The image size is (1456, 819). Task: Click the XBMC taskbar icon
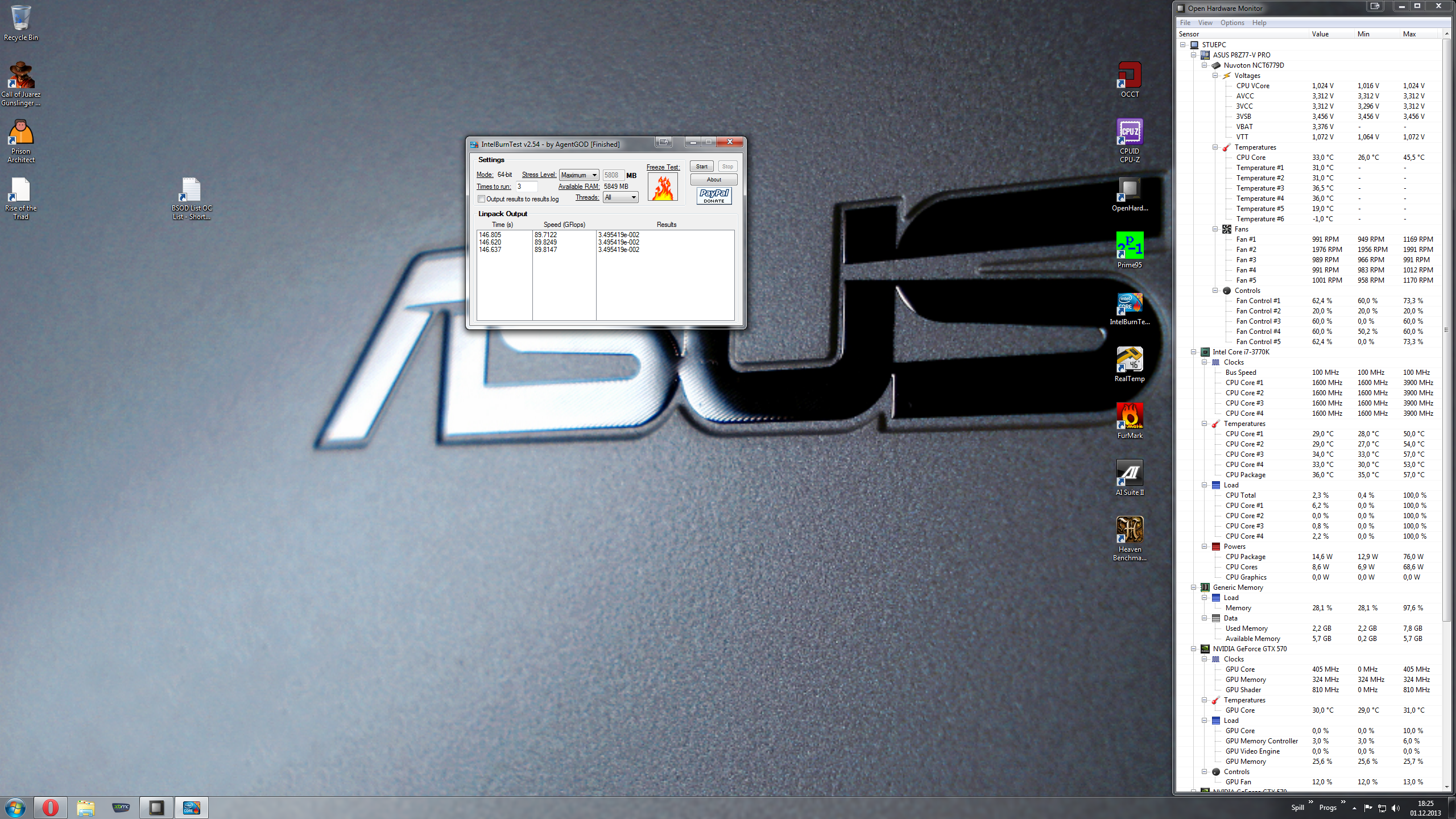121,808
